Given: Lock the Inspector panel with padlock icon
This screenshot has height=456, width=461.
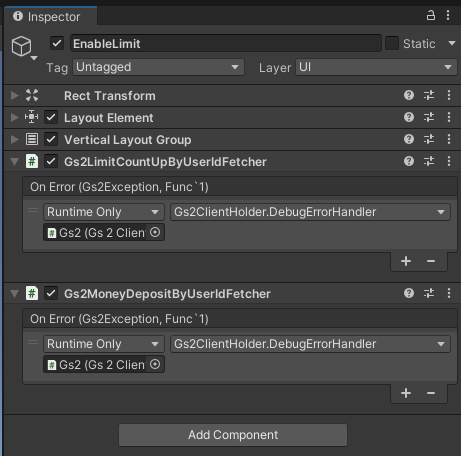Looking at the screenshot, I should 431,15.
